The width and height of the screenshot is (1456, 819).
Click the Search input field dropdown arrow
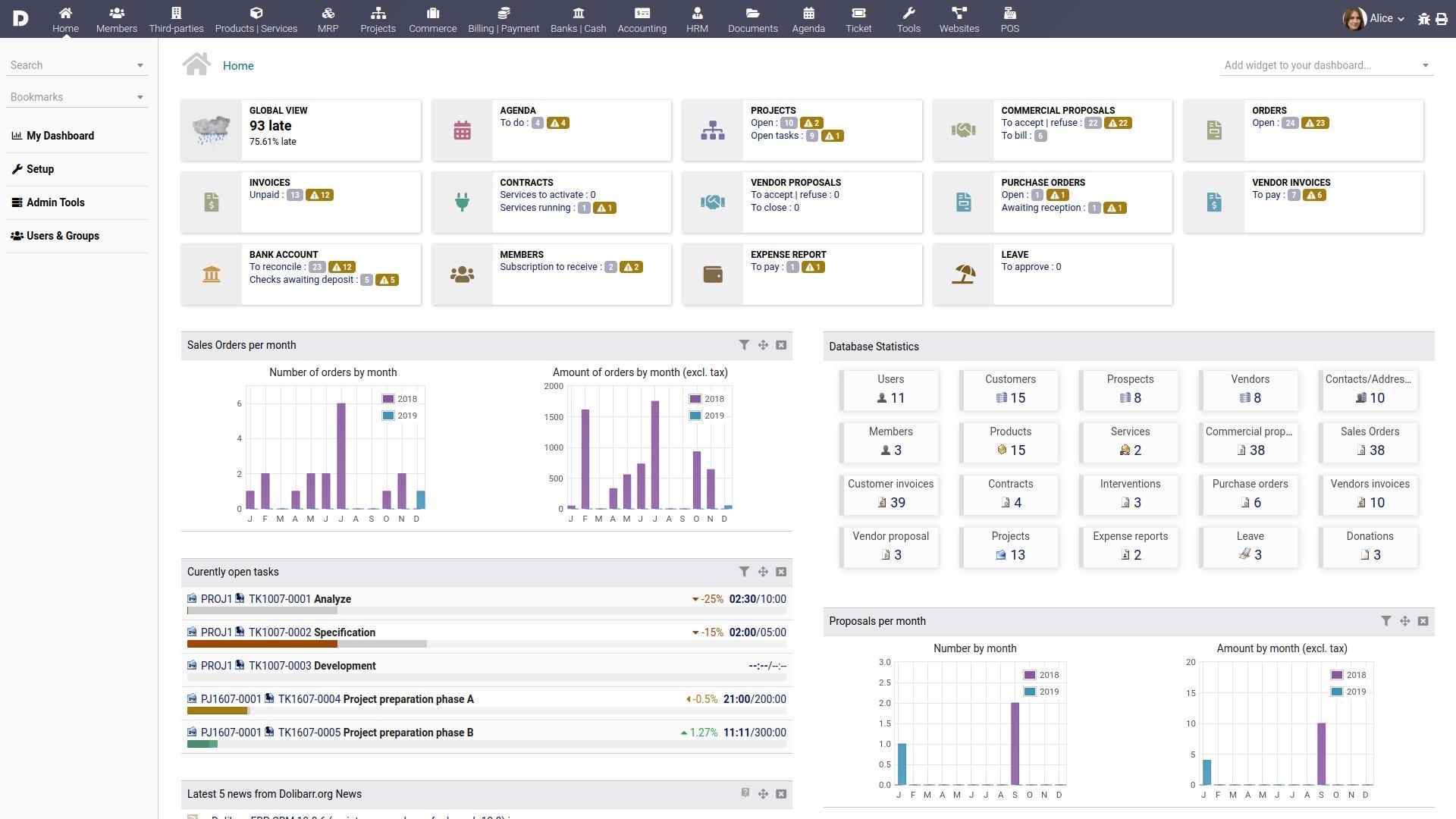tap(140, 64)
